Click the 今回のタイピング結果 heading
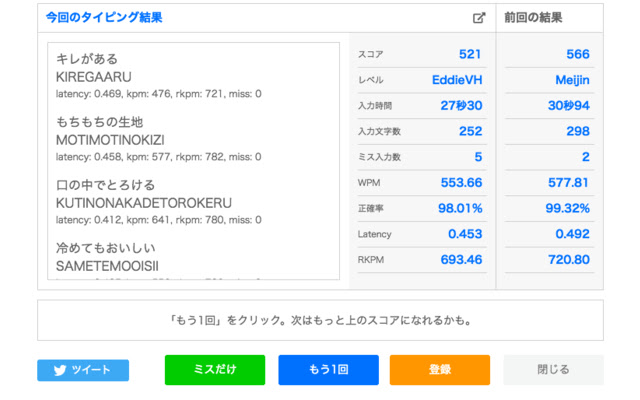 [x=104, y=18]
